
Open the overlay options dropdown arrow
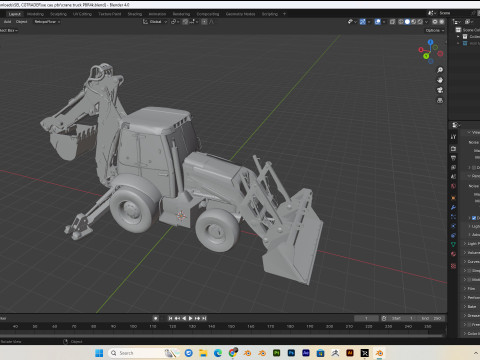coord(384,22)
